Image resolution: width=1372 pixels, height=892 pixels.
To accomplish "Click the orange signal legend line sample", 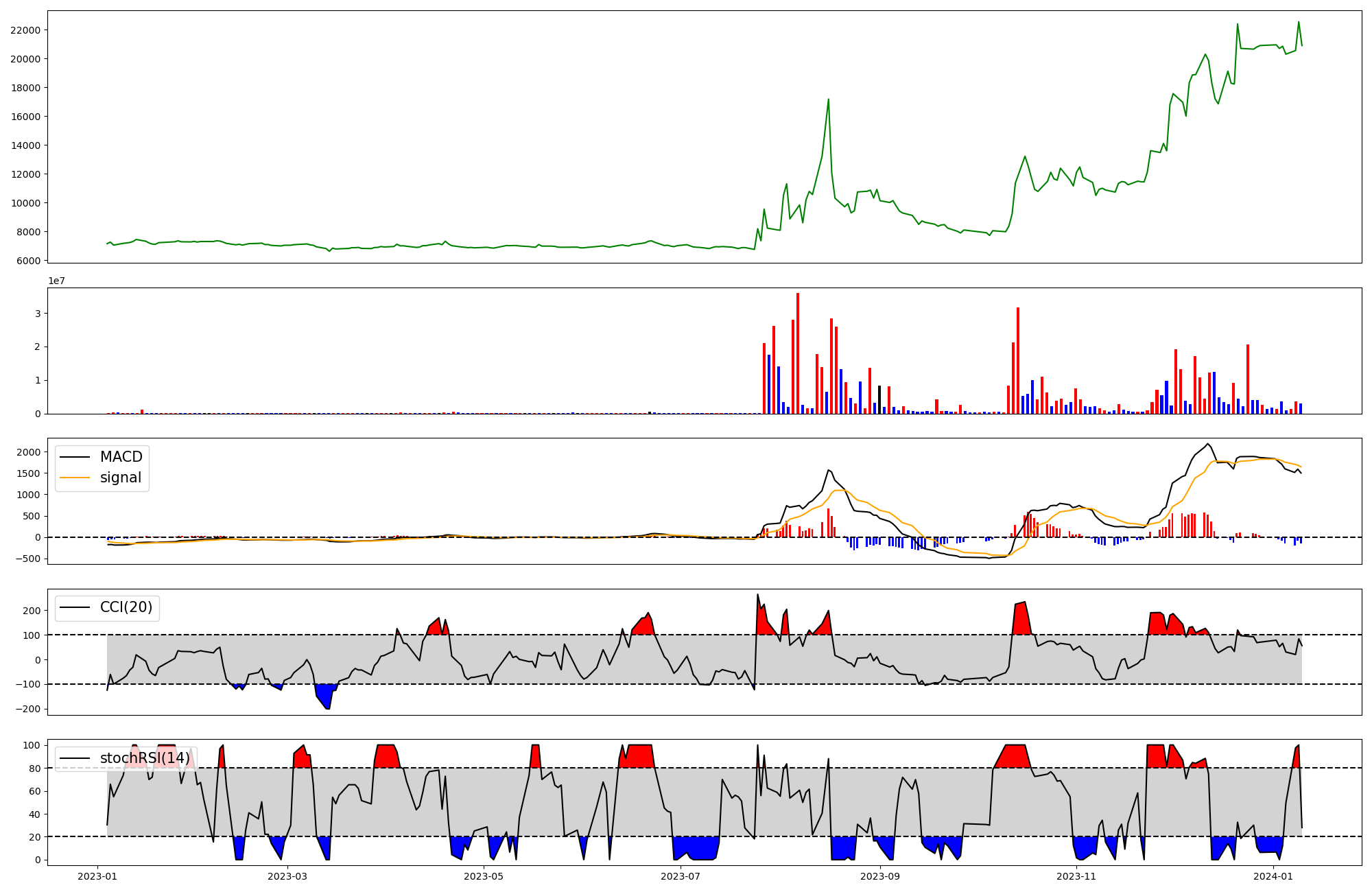I will pyautogui.click(x=75, y=478).
